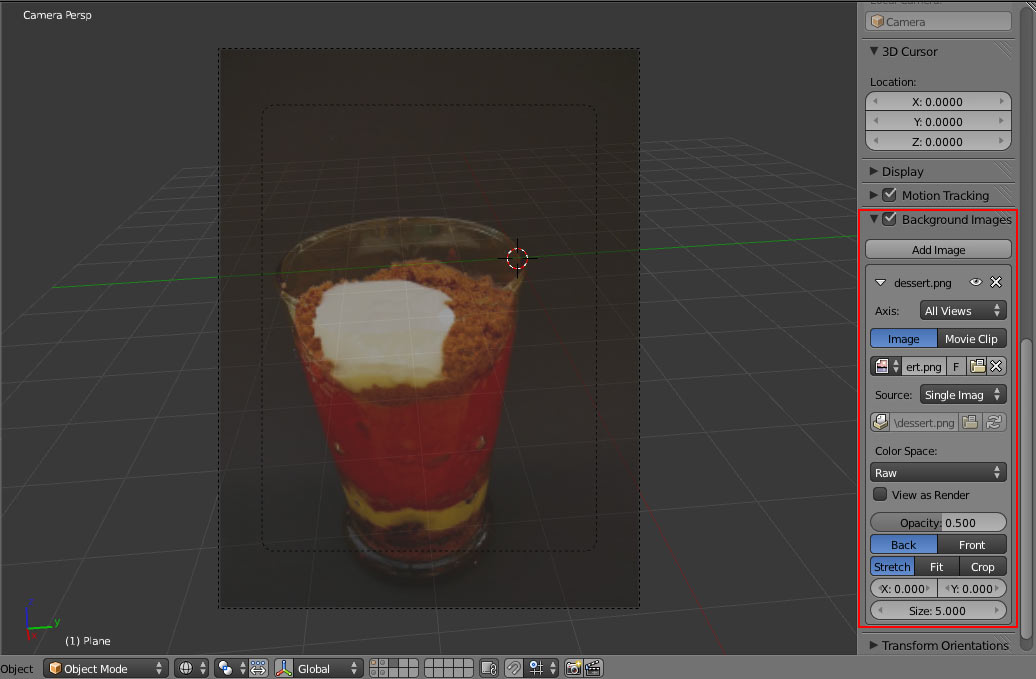
Task: Enable the View as Render checkbox
Action: 880,494
